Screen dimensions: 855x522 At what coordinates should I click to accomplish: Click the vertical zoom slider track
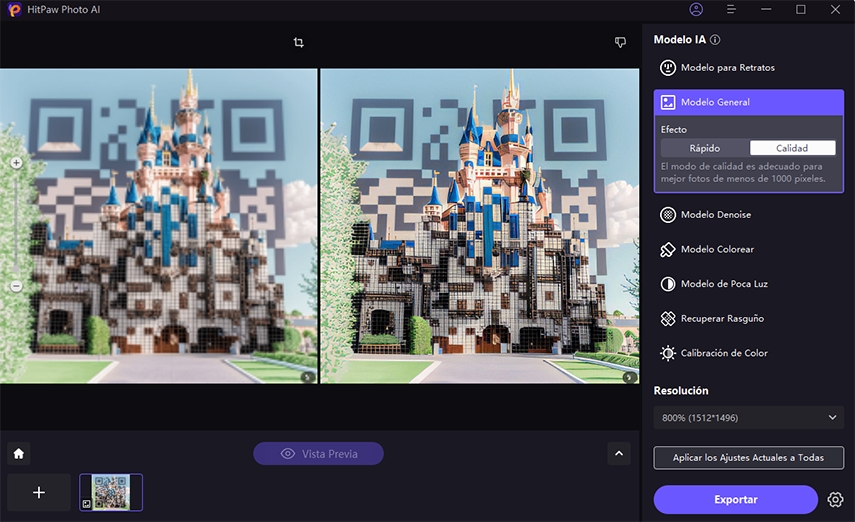click(x=16, y=224)
